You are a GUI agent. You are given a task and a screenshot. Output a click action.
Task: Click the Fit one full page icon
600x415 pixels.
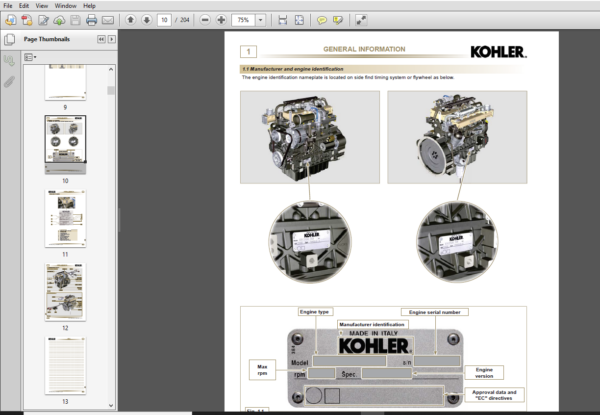[x=299, y=20]
